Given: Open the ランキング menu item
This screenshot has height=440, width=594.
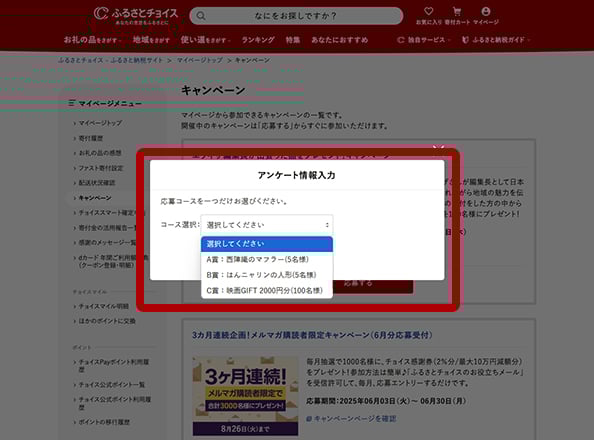Looking at the screenshot, I should click(x=258, y=40).
